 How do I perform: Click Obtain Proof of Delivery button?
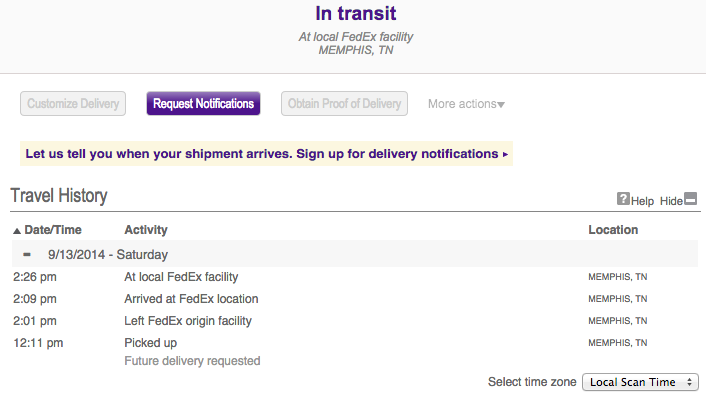(345, 104)
